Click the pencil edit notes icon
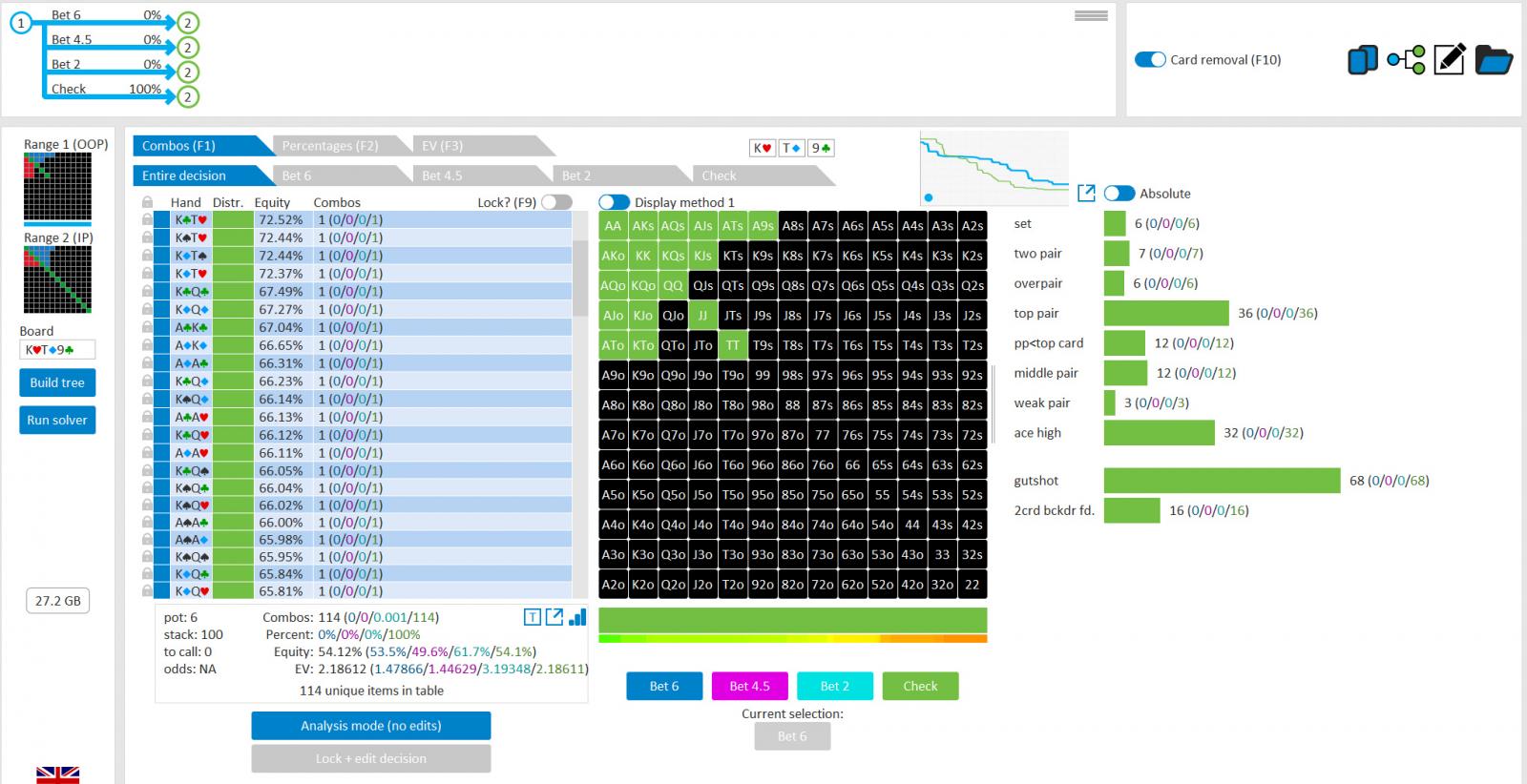The image size is (1527, 784). click(x=1449, y=60)
